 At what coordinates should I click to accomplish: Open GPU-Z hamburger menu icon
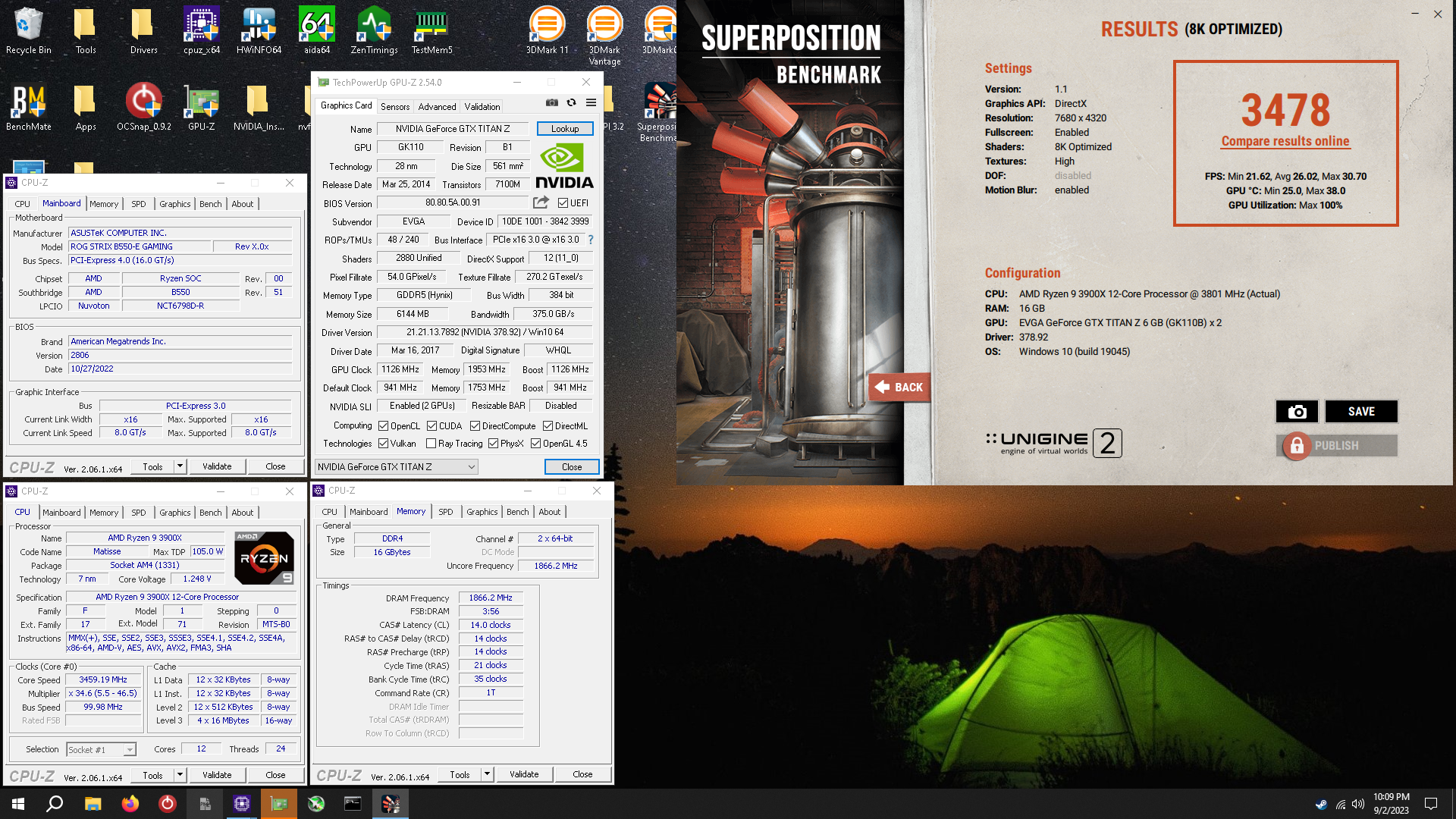coord(591,102)
